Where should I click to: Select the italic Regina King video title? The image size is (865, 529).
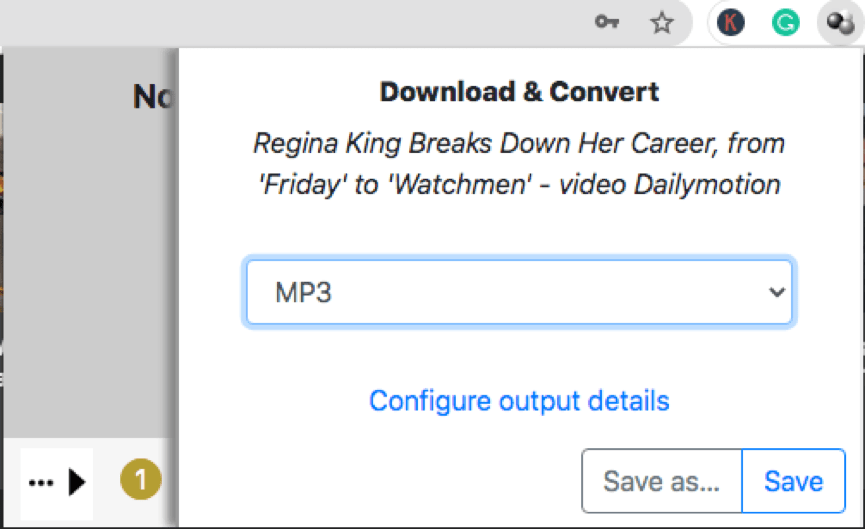[519, 143]
